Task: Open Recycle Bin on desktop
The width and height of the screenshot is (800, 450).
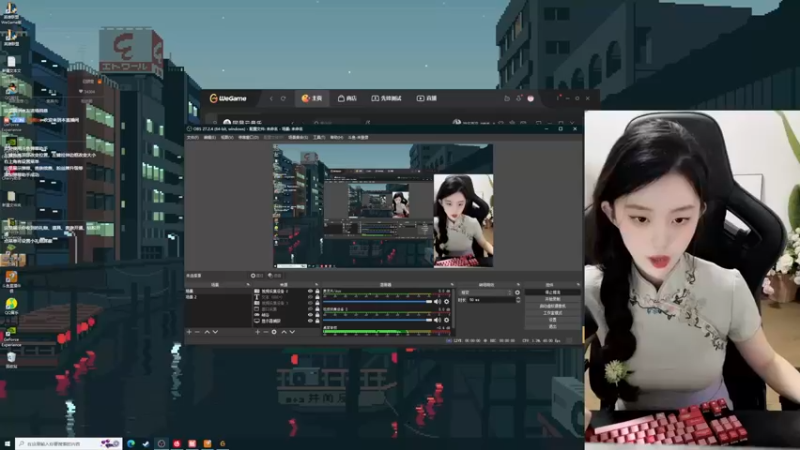Action: pyautogui.click(x=11, y=359)
